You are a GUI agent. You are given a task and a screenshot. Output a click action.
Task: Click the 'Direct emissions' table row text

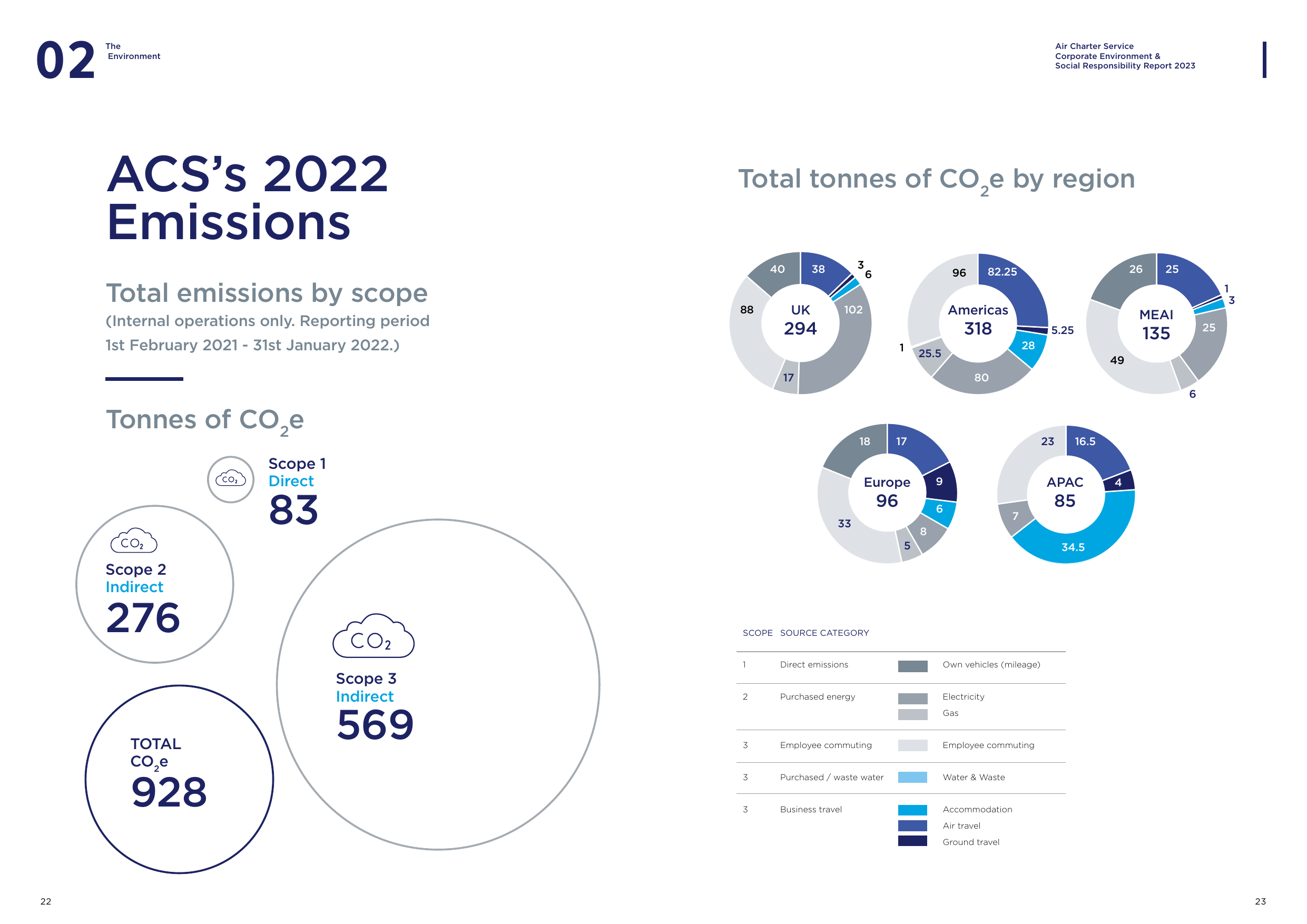click(814, 665)
